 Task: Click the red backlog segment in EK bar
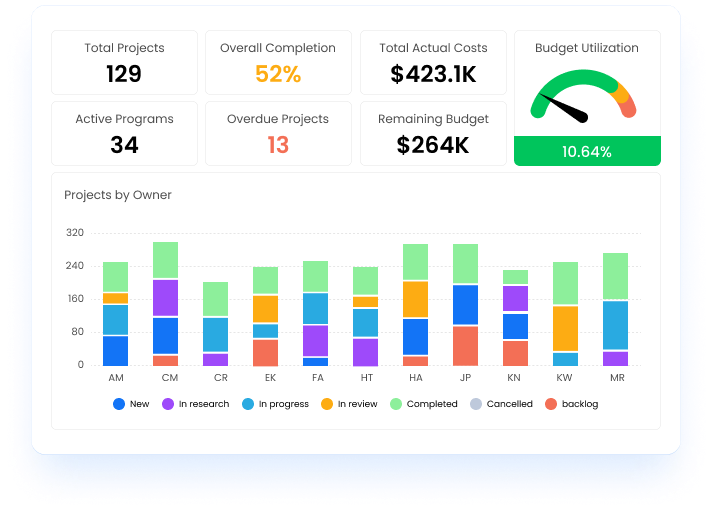(x=265, y=353)
